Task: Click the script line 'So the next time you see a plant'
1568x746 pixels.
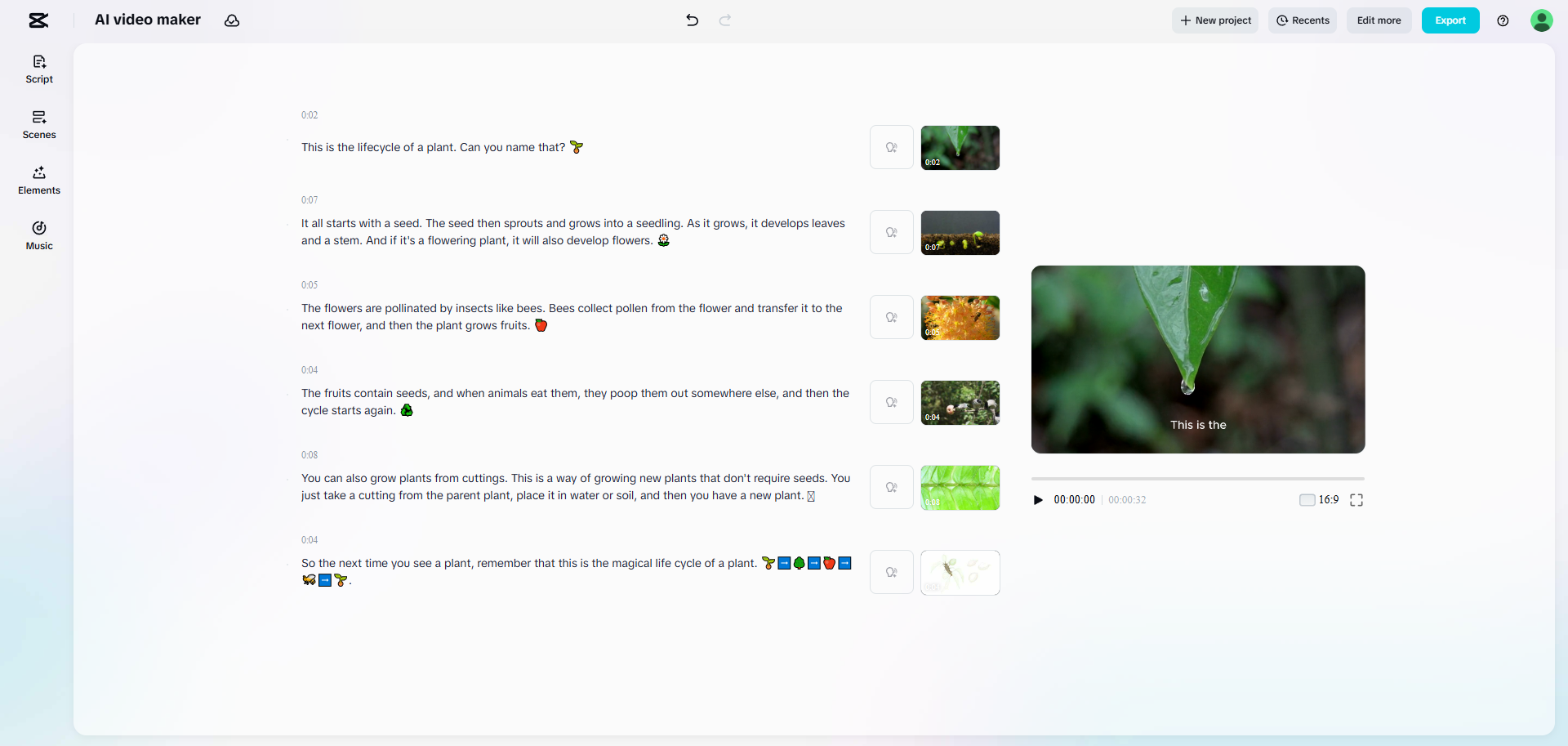Action: 577,572
